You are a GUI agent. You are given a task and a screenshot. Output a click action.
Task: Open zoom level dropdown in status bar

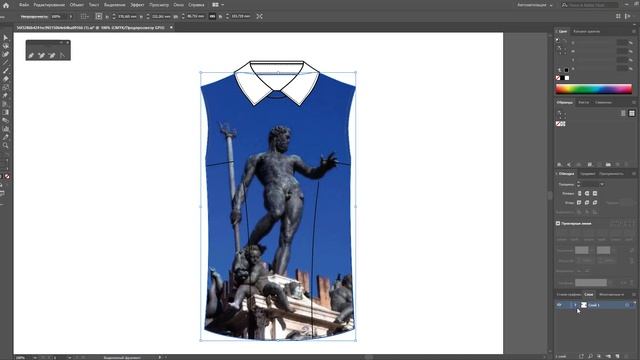pos(35,358)
